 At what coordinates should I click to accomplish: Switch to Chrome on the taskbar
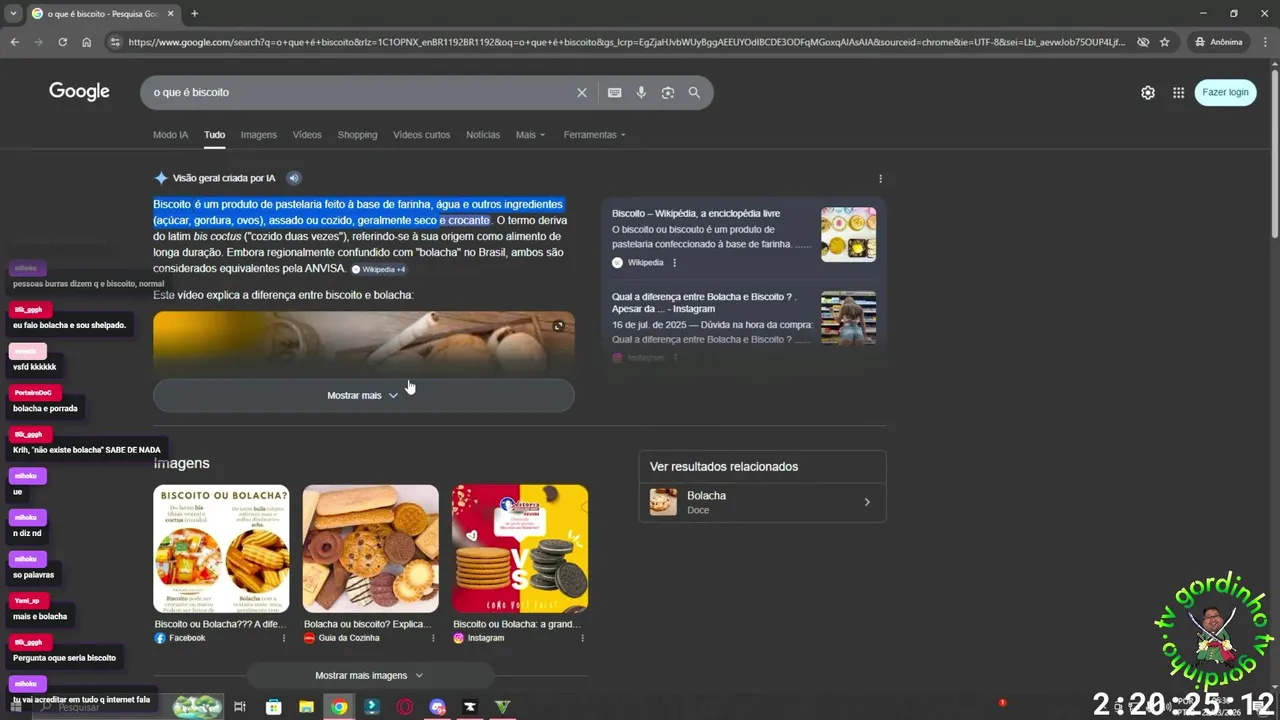click(339, 707)
